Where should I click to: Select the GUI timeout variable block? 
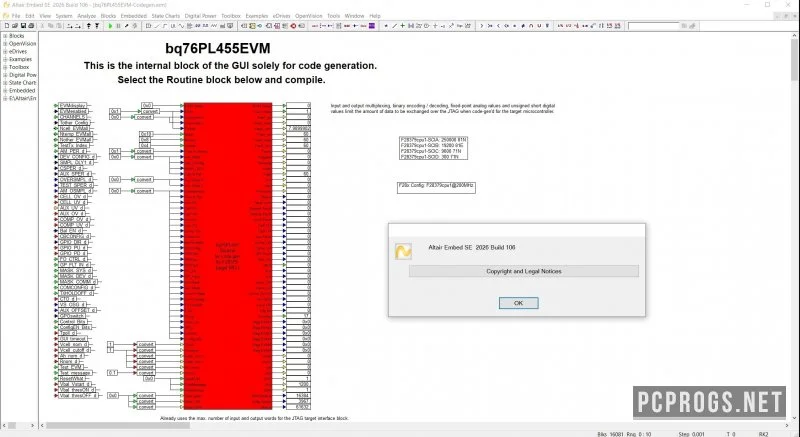coord(73,339)
